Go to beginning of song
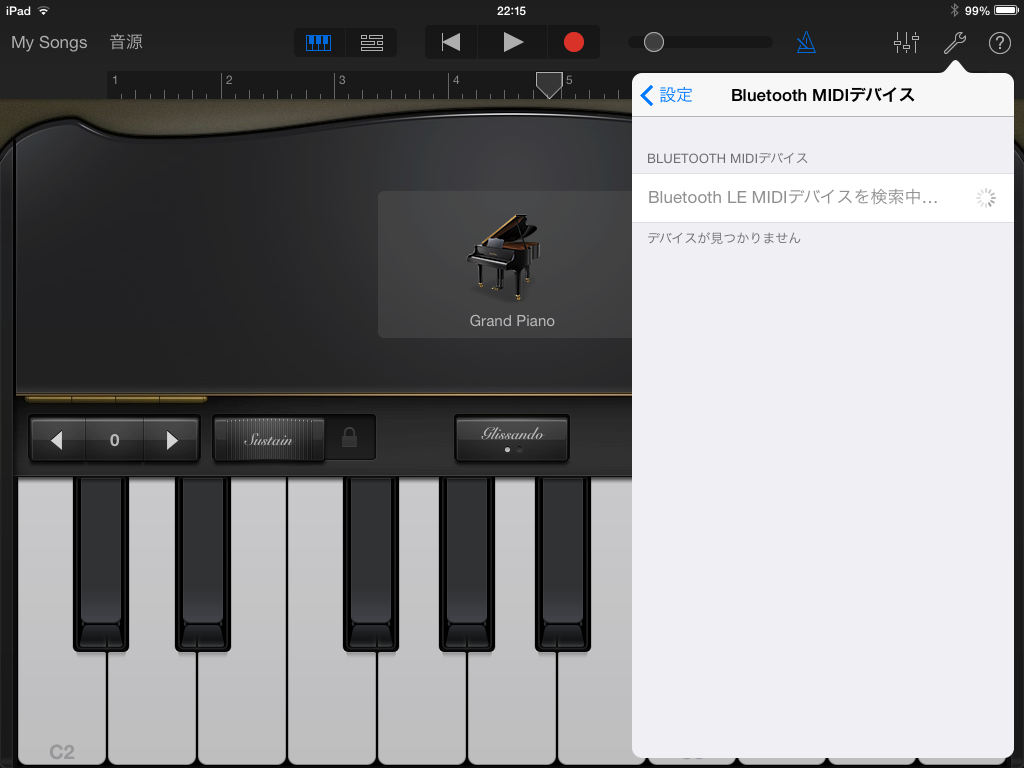The height and width of the screenshot is (768, 1024). [x=451, y=42]
